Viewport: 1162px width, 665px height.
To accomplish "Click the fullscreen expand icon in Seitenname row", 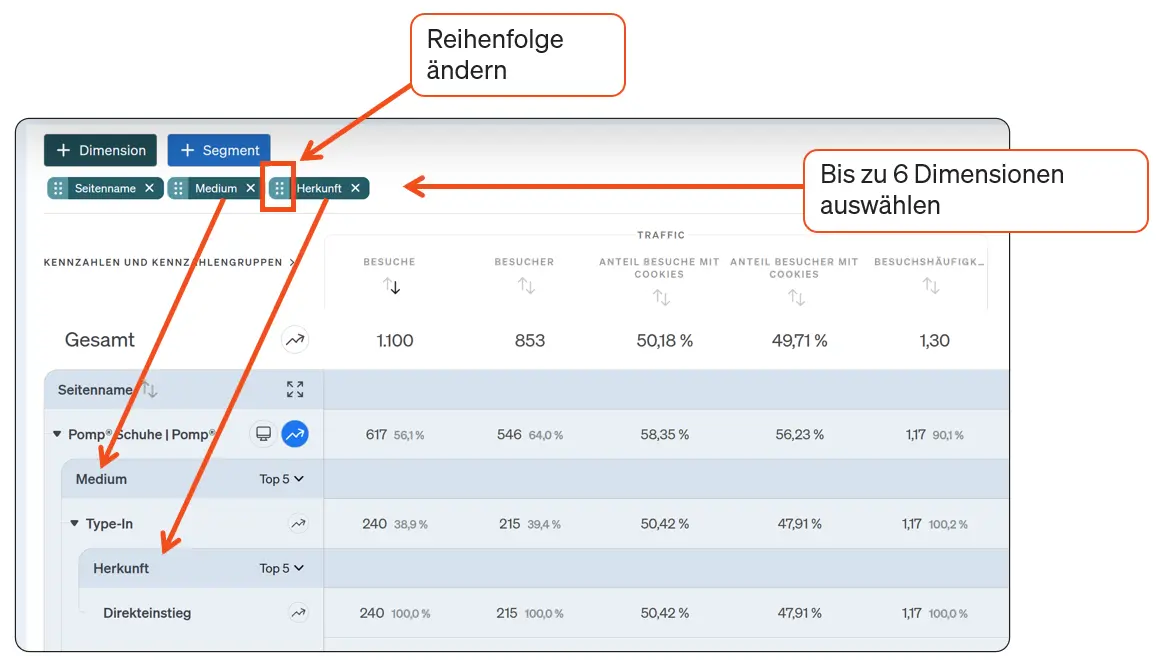I will 295,389.
